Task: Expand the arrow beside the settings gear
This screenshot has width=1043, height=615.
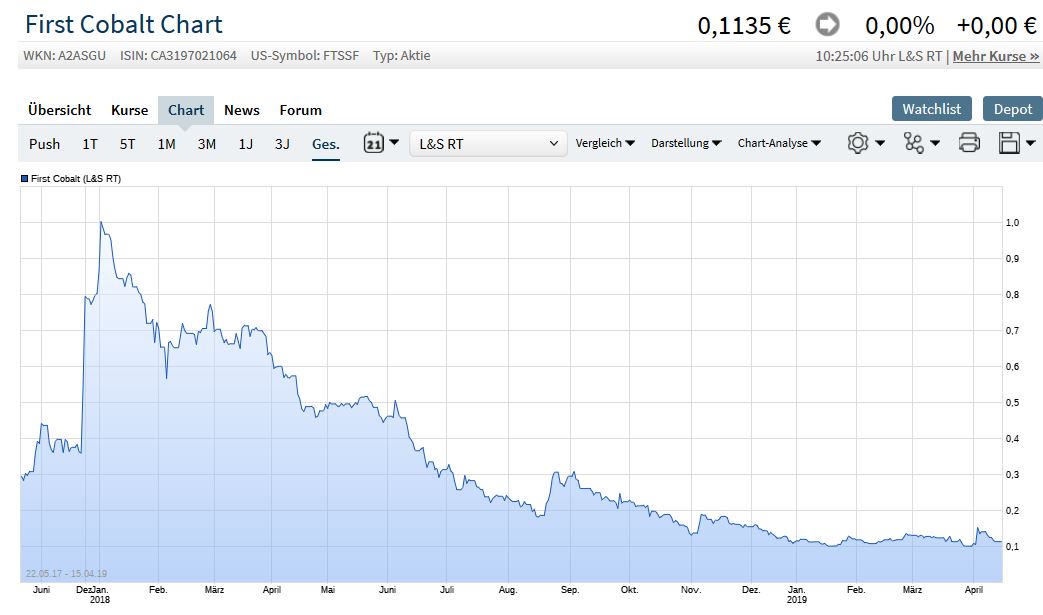Action: click(880, 143)
